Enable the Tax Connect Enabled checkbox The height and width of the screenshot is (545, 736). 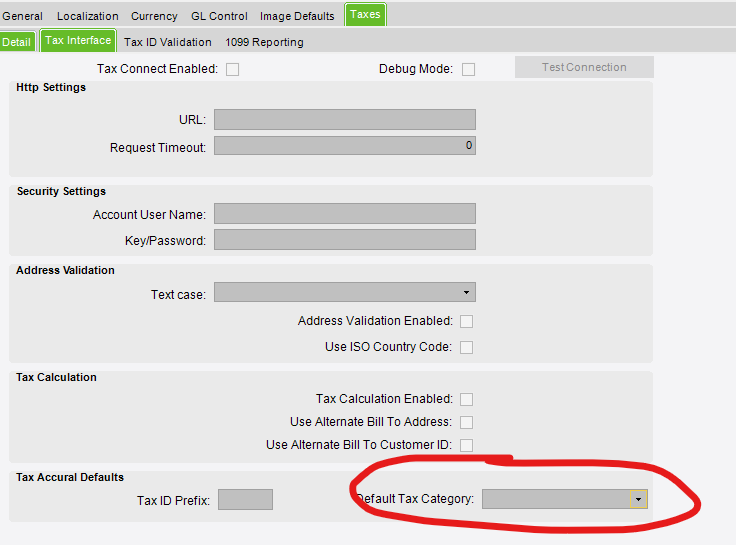click(x=232, y=69)
